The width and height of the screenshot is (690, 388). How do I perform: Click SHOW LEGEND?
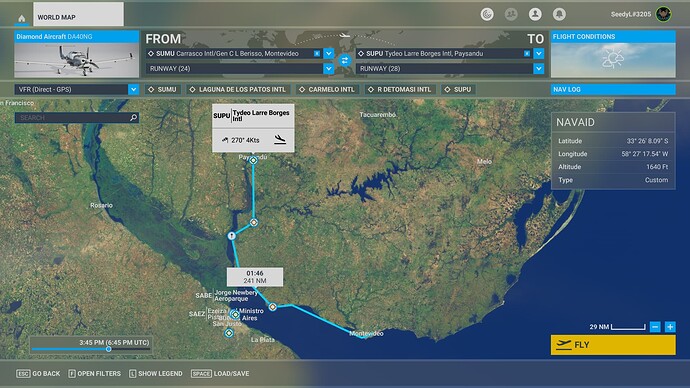(156, 373)
